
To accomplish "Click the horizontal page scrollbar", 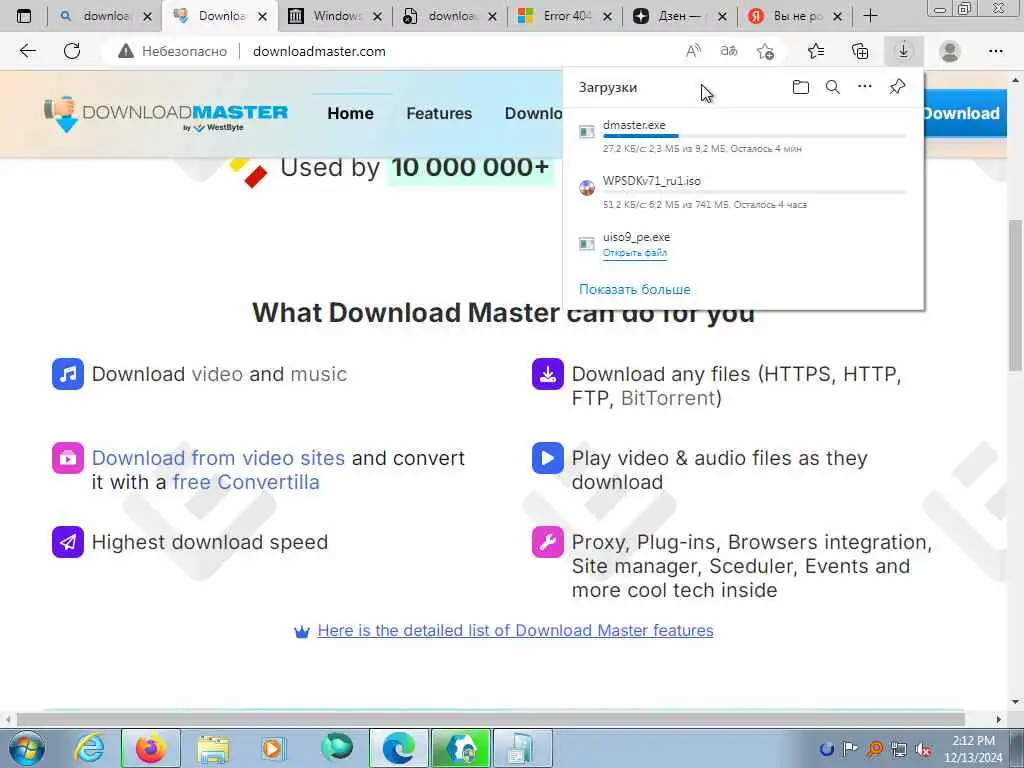I will [x=491, y=719].
